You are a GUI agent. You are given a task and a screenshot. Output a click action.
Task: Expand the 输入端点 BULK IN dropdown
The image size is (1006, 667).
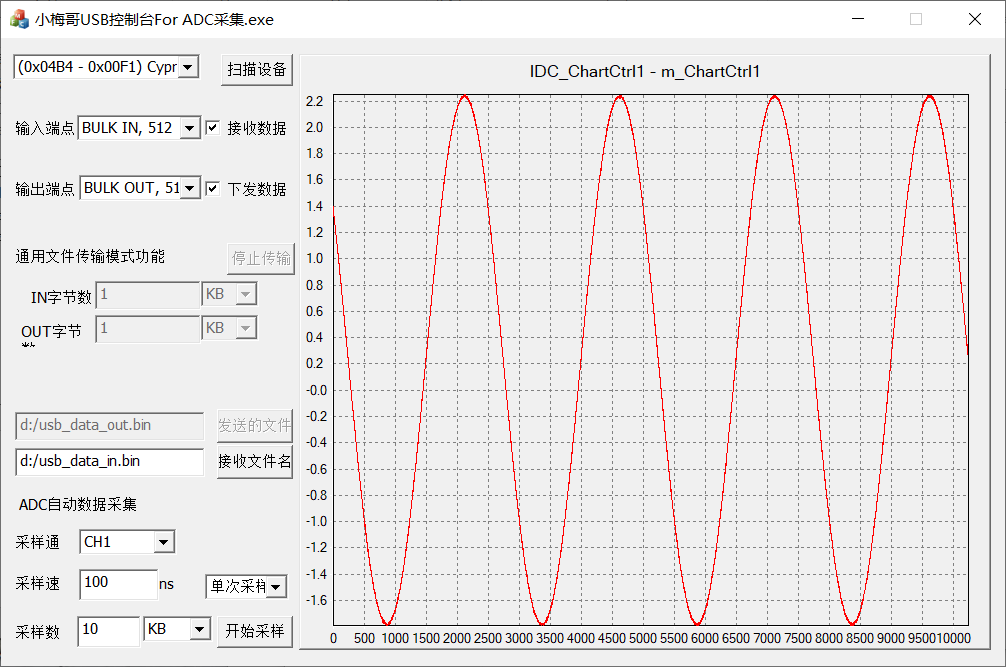click(x=190, y=129)
